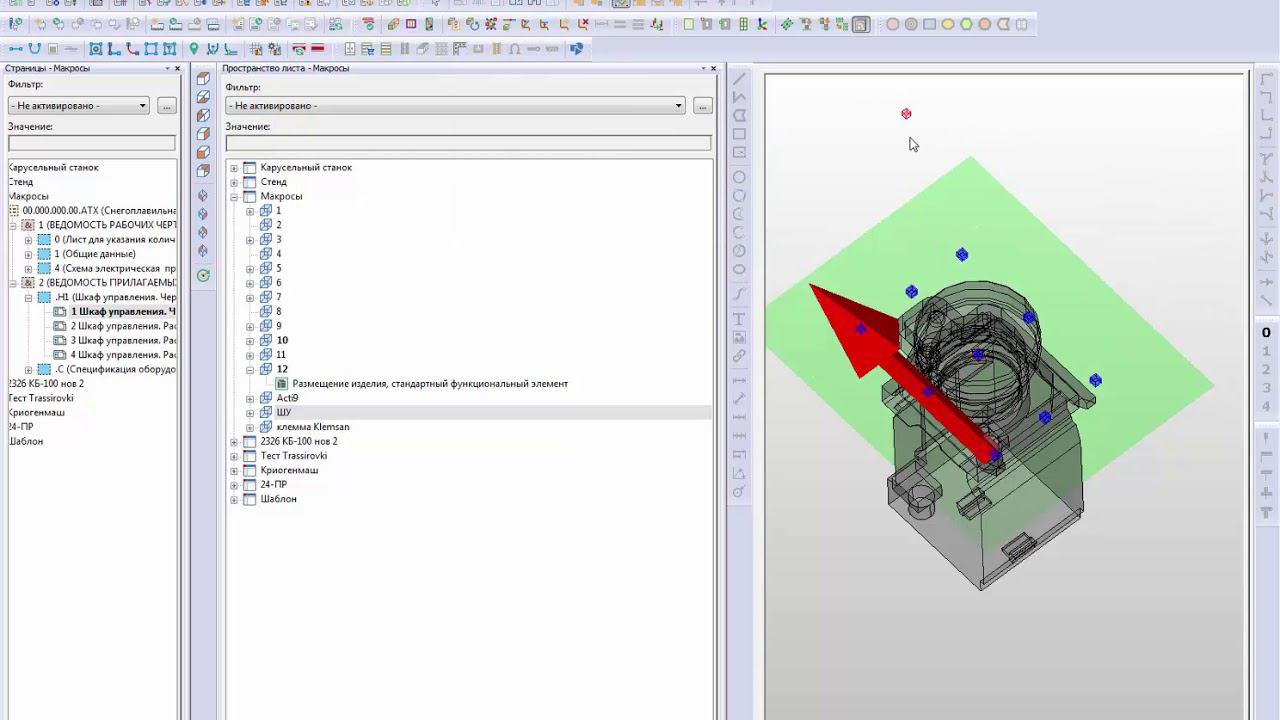Viewport: 1280px width, 720px height.
Task: Select 24-ПР in the layout space tree
Action: click(273, 484)
